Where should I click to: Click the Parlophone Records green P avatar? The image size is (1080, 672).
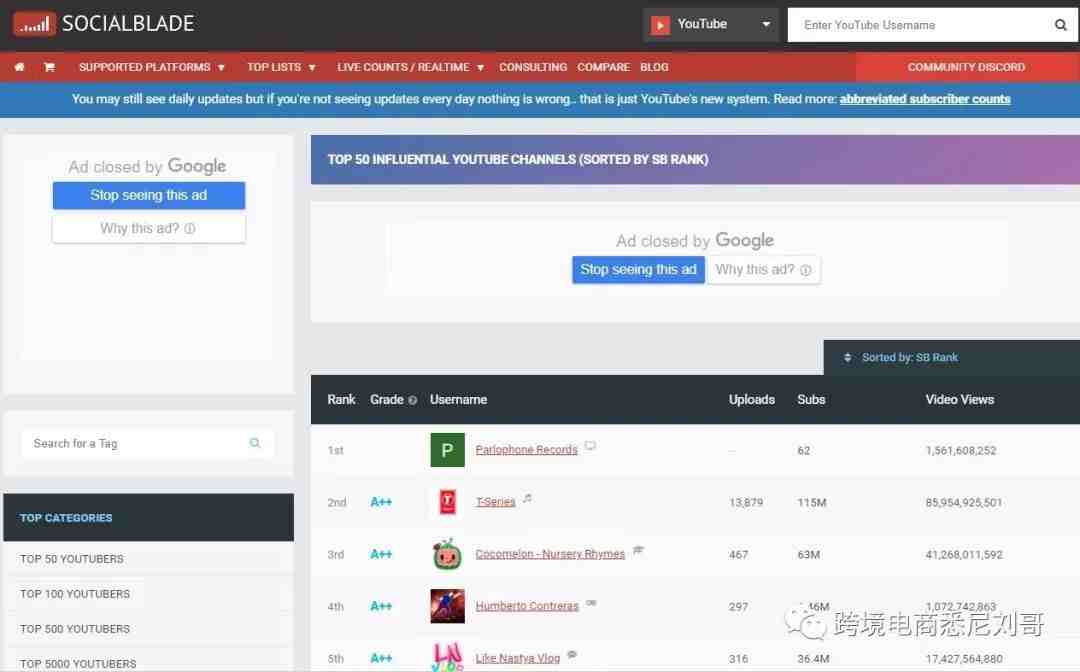click(x=447, y=450)
